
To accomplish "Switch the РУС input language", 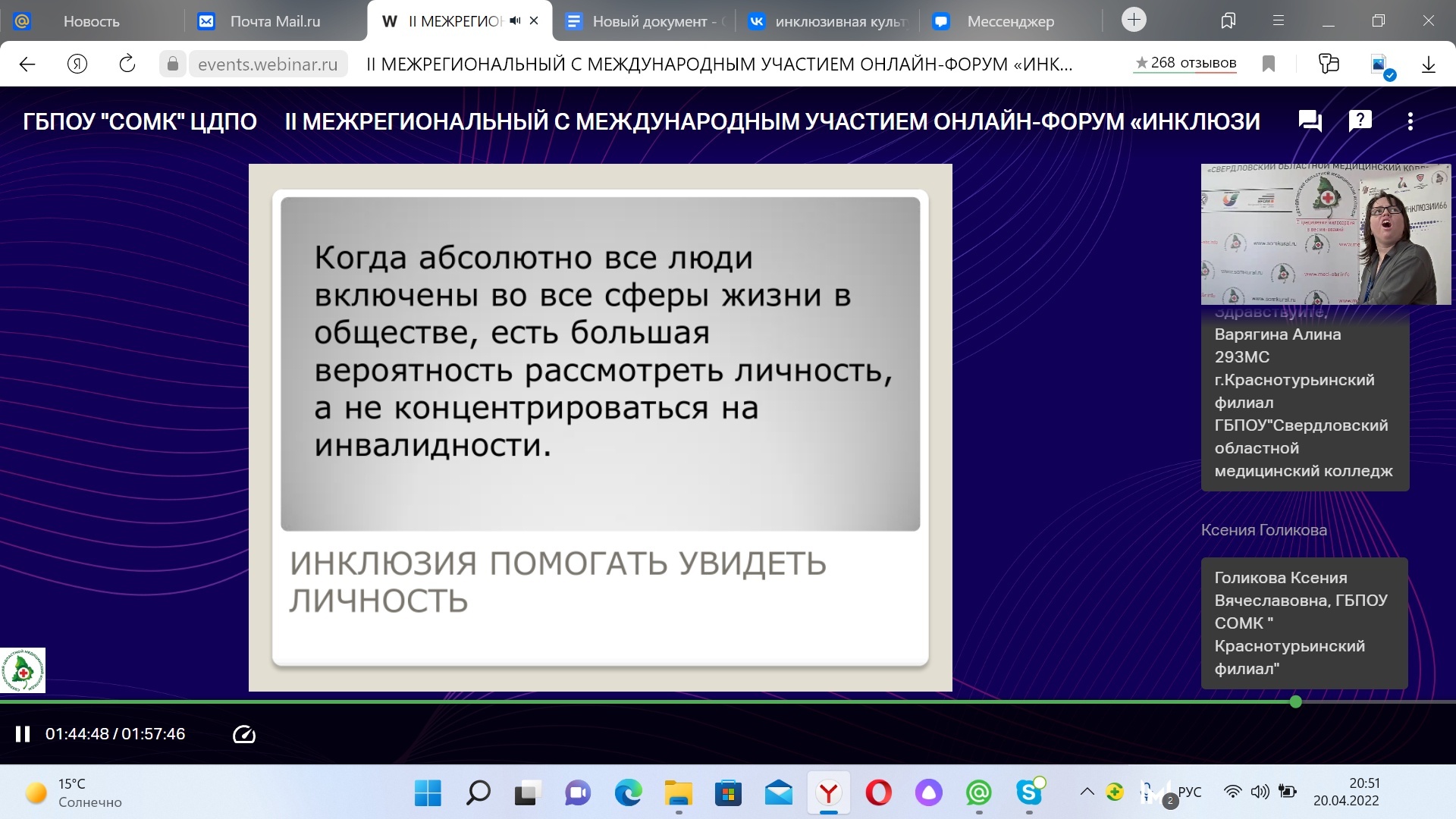I will tap(1190, 792).
